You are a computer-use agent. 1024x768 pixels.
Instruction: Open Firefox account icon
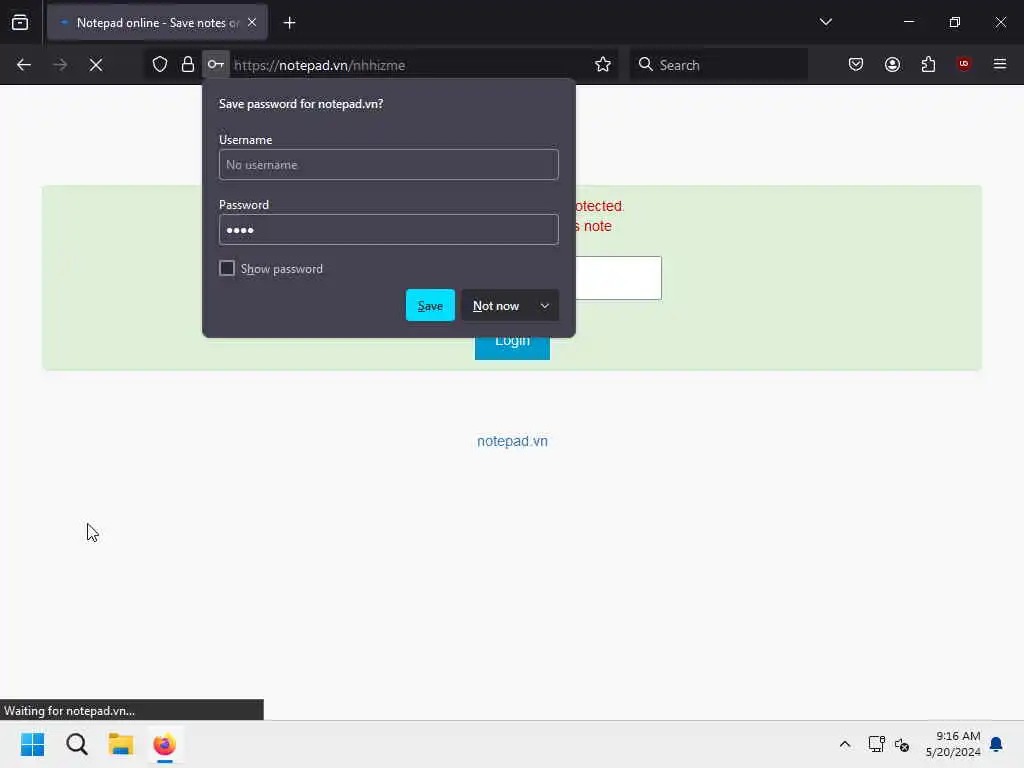(892, 64)
